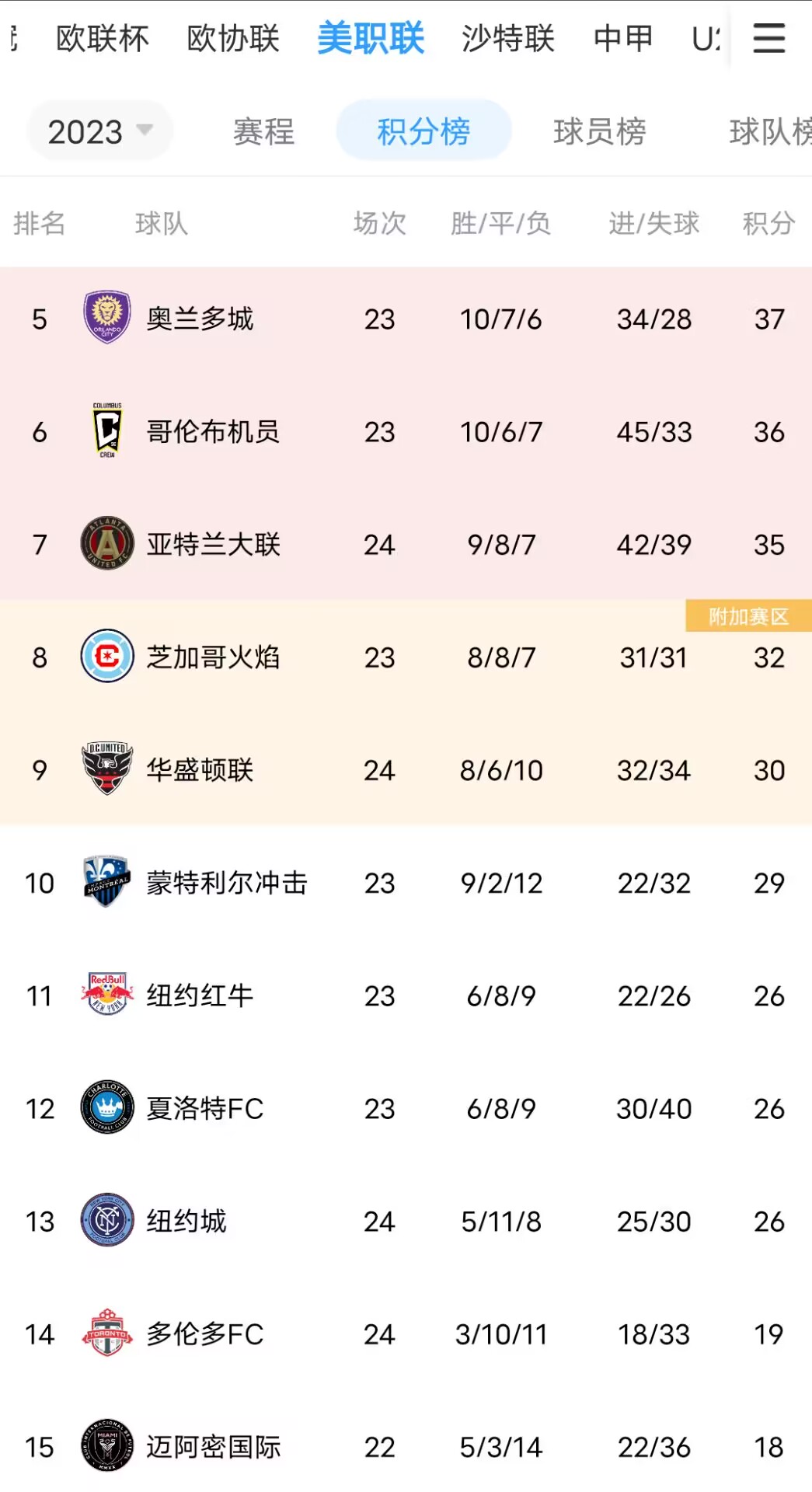Image resolution: width=812 pixels, height=1492 pixels.
Task: Open the 赛程 schedule tab
Action: [x=263, y=131]
